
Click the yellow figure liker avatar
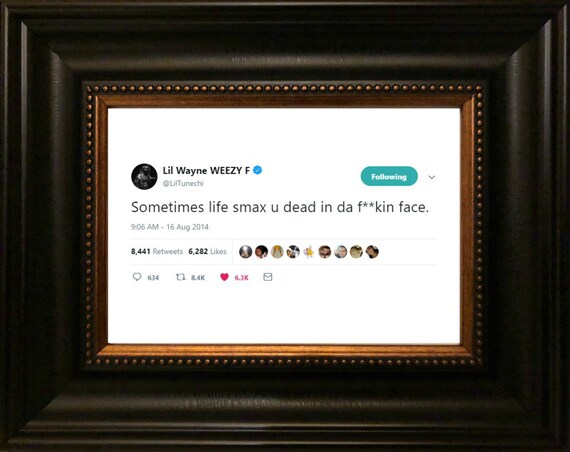(x=309, y=252)
